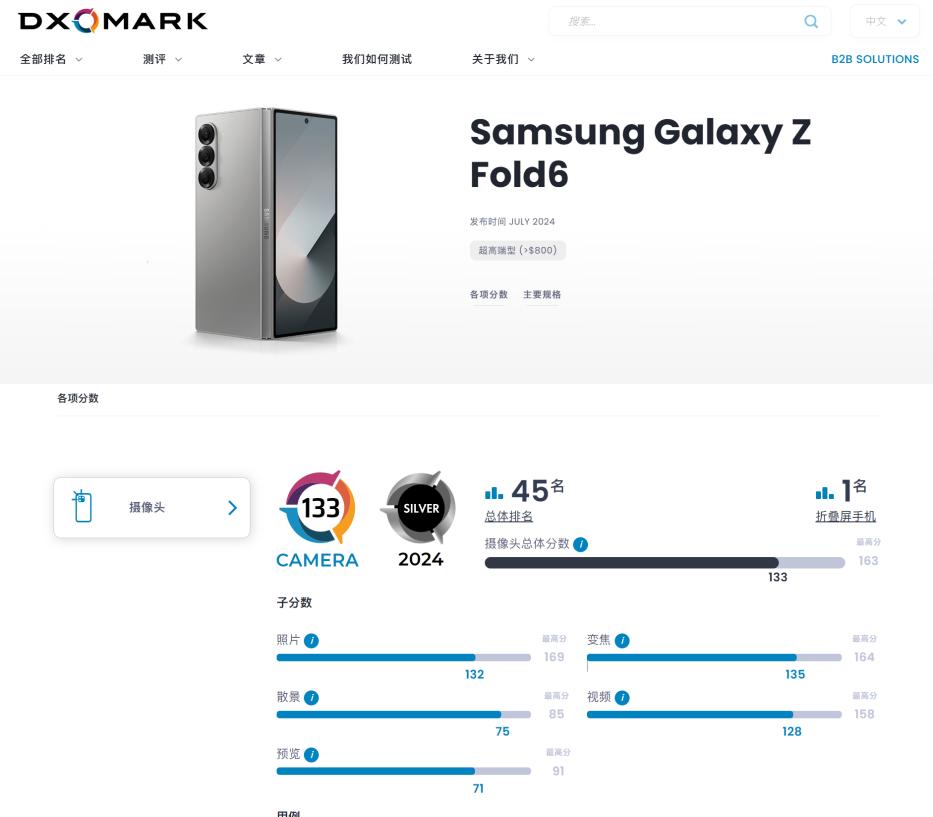This screenshot has height=817, width=933.
Task: Click the search magnifier icon
Action: coord(811,21)
